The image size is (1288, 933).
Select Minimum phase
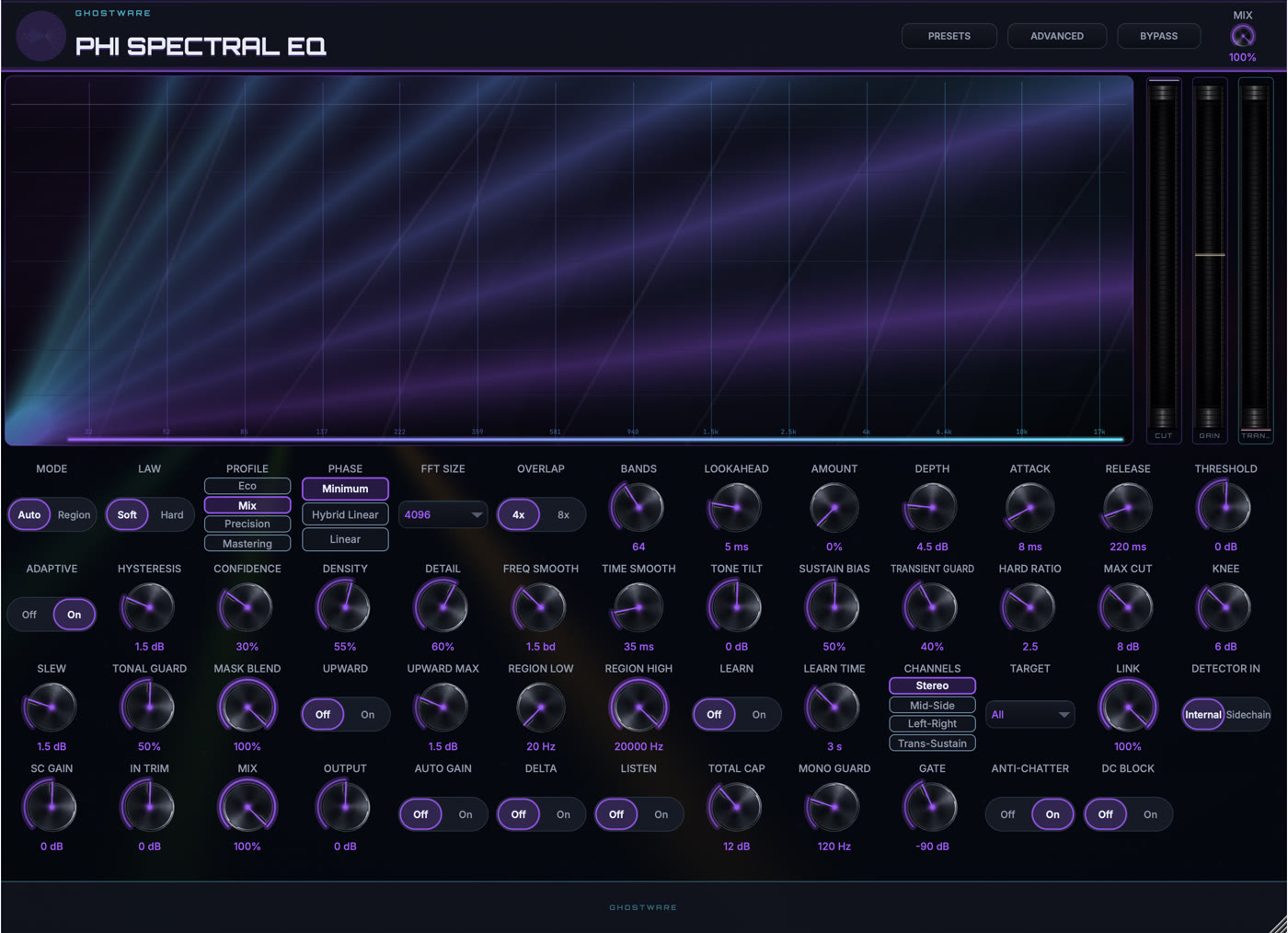(x=345, y=489)
